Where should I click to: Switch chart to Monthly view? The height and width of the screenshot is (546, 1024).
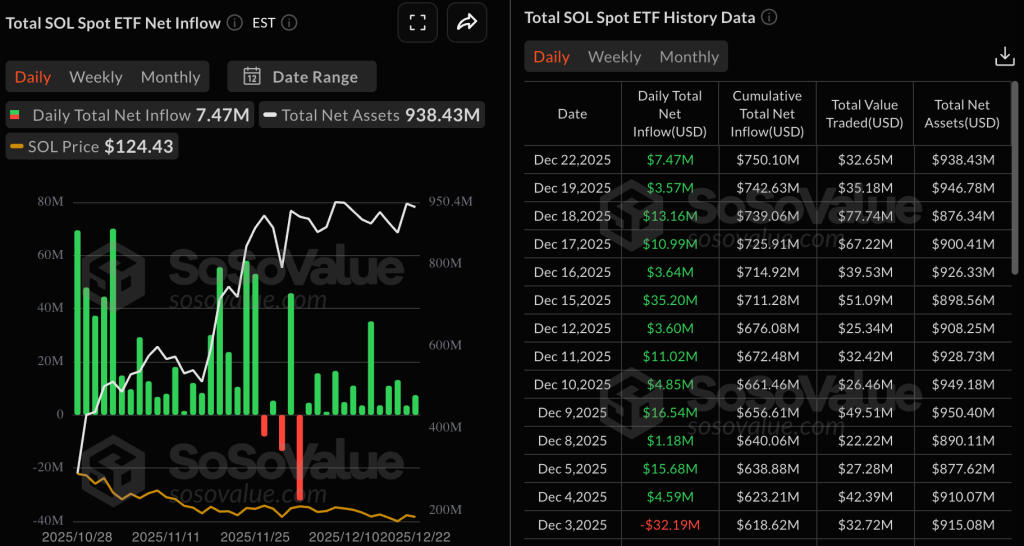[170, 77]
